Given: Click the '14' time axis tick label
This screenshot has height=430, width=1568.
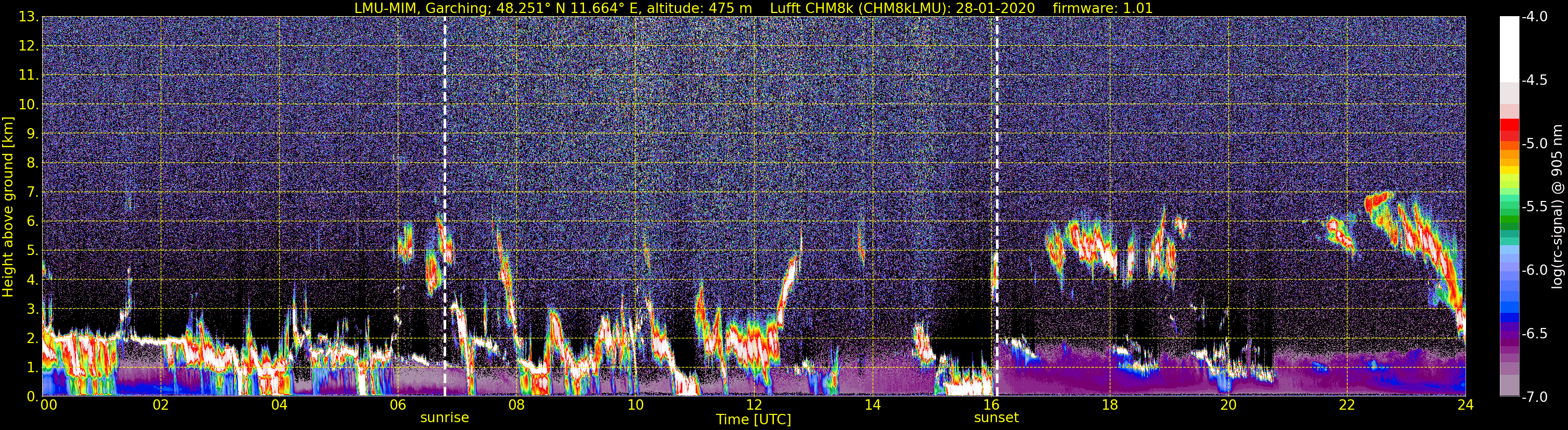Looking at the screenshot, I should point(872,406).
